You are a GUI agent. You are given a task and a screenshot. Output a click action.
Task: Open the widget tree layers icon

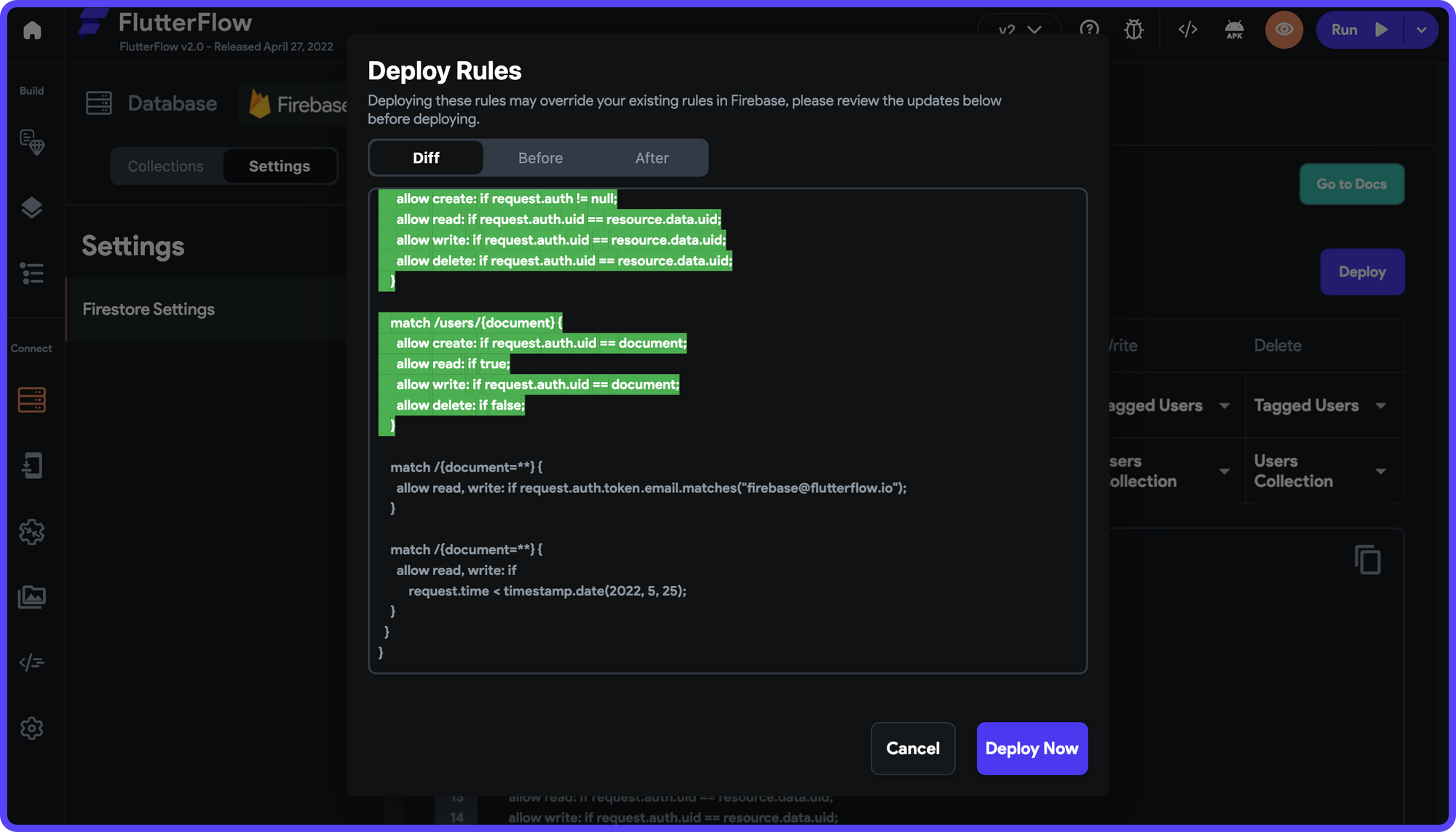pos(32,208)
